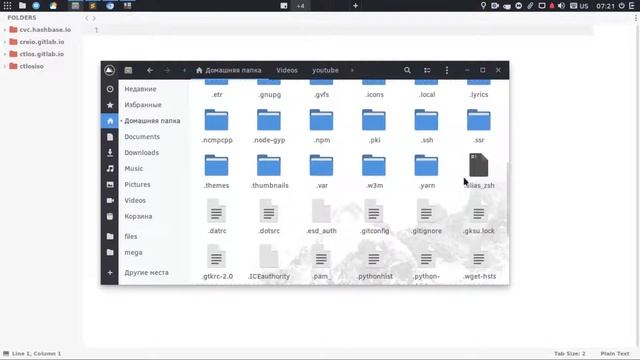The width and height of the screenshot is (640, 360).
Task: Open youtube breadcrumb in path bar
Action: click(325, 70)
